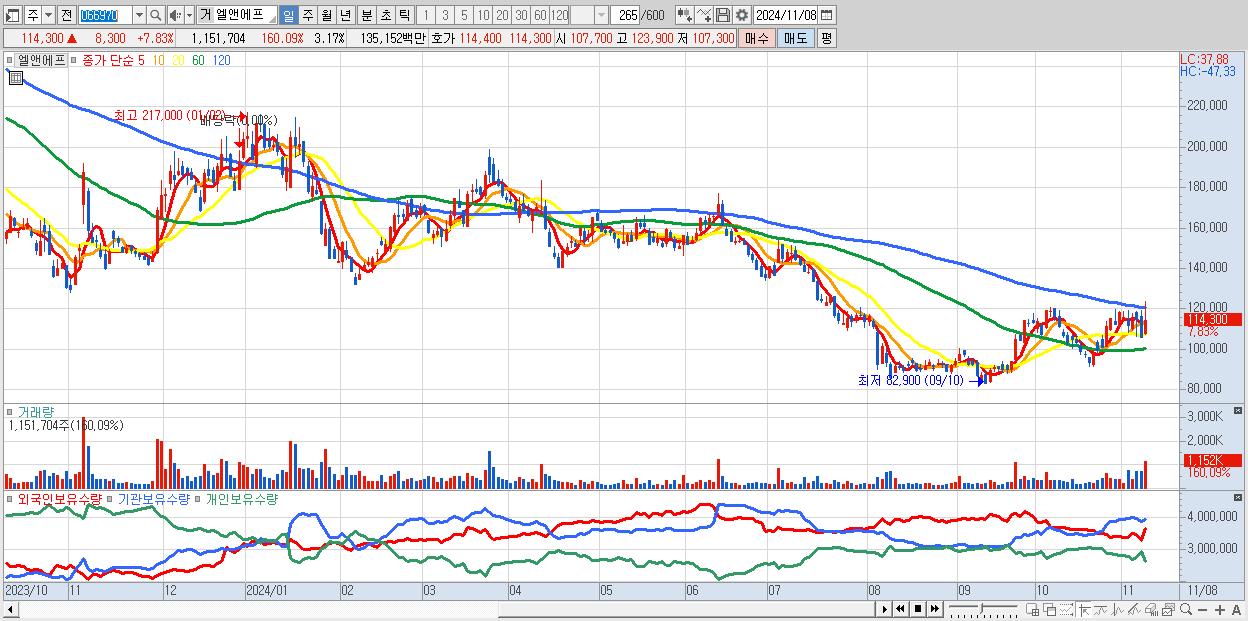1248x621 pixels.
Task: Click the 매도 sell button
Action: (x=795, y=38)
